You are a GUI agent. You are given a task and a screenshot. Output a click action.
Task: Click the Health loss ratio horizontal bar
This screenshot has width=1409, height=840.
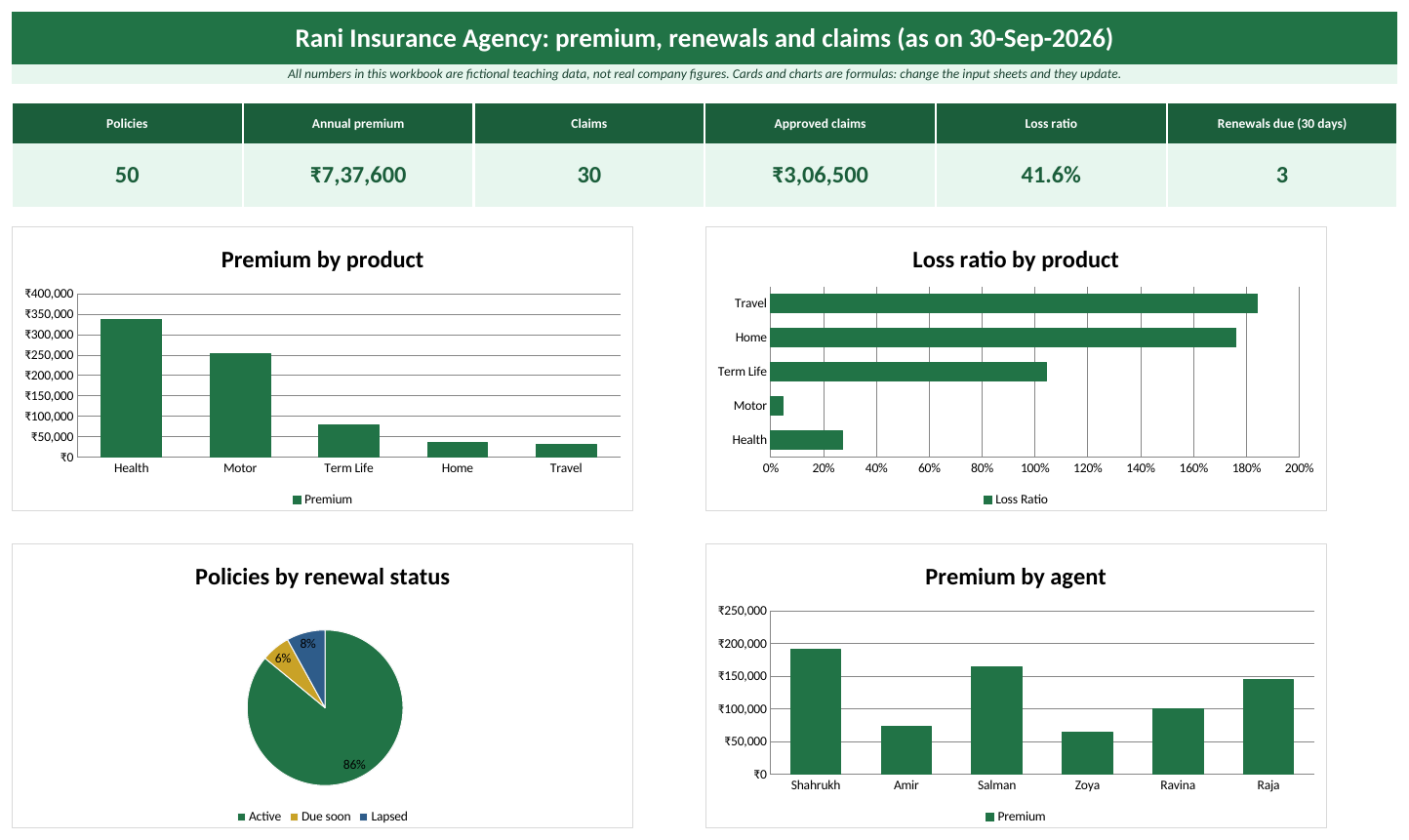pyautogui.click(x=807, y=440)
